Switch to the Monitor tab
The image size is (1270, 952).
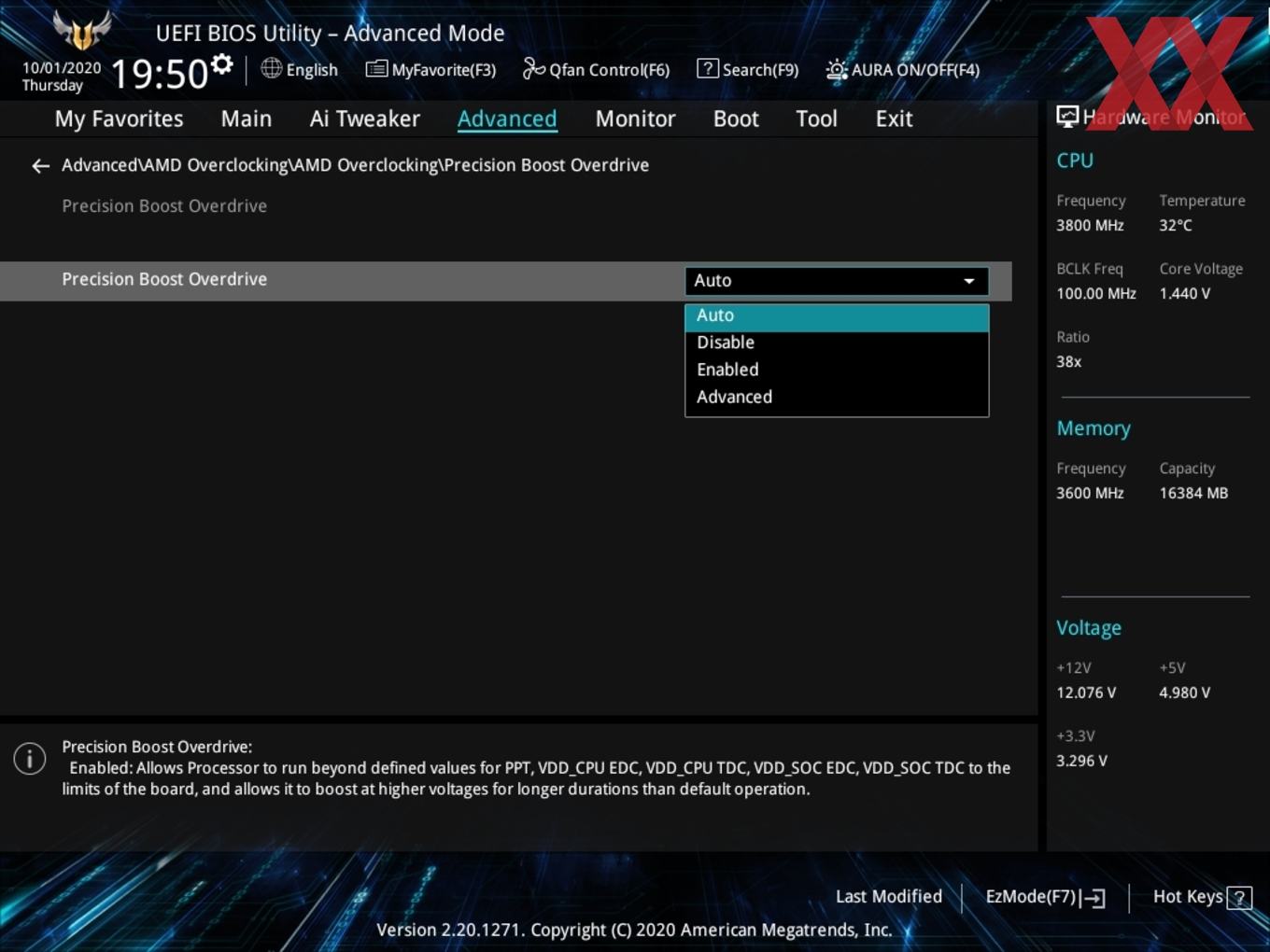[635, 119]
